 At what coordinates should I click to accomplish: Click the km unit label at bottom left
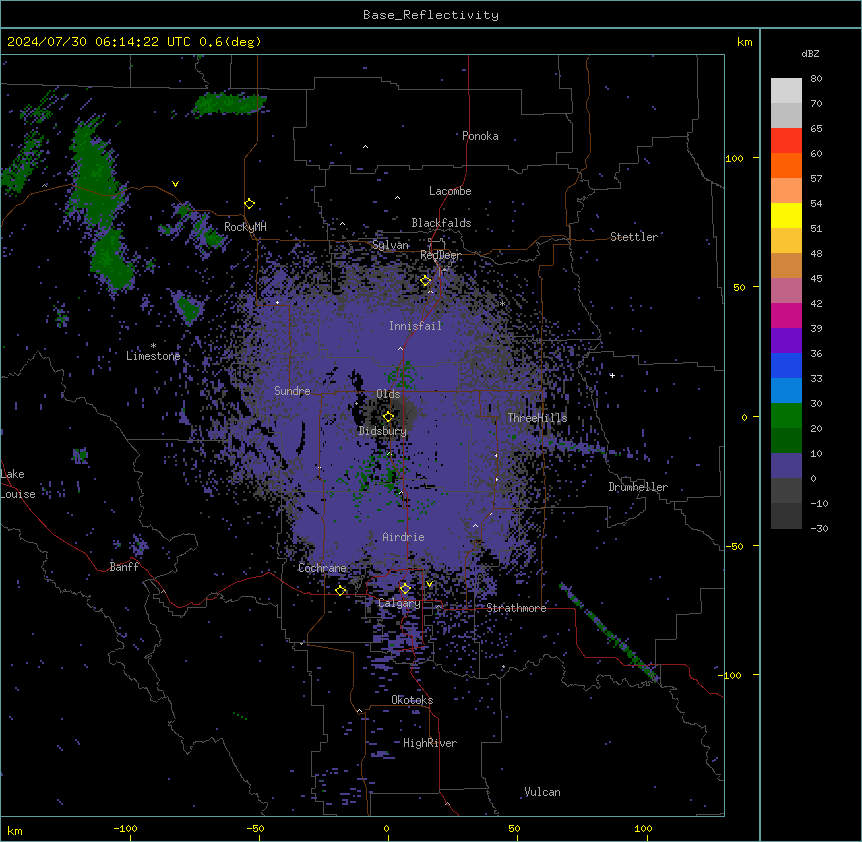[x=15, y=831]
